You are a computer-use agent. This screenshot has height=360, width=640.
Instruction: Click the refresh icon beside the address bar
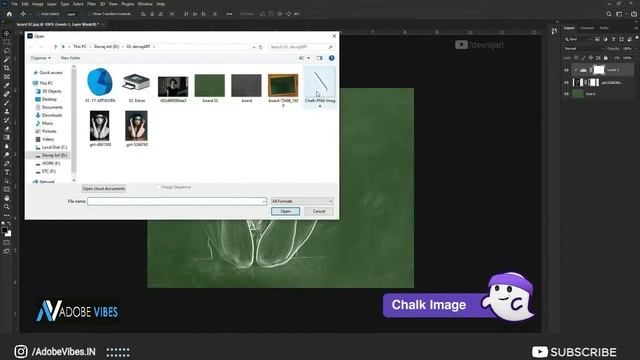pos(261,47)
